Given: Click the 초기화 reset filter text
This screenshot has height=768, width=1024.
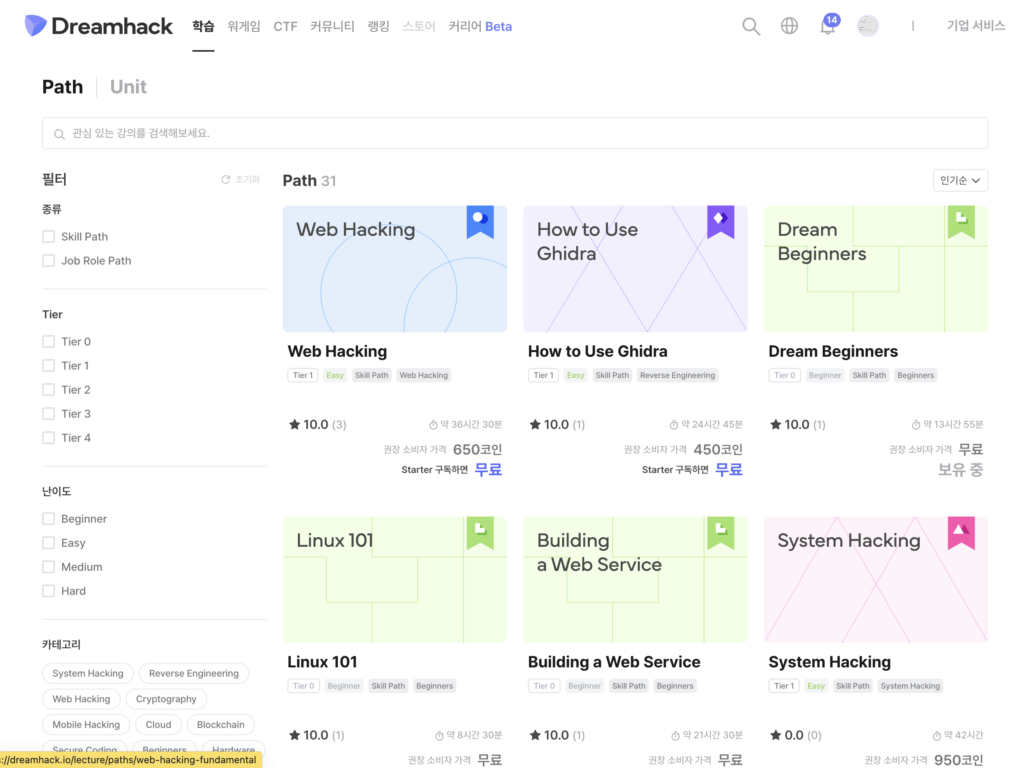Looking at the screenshot, I should point(247,180).
